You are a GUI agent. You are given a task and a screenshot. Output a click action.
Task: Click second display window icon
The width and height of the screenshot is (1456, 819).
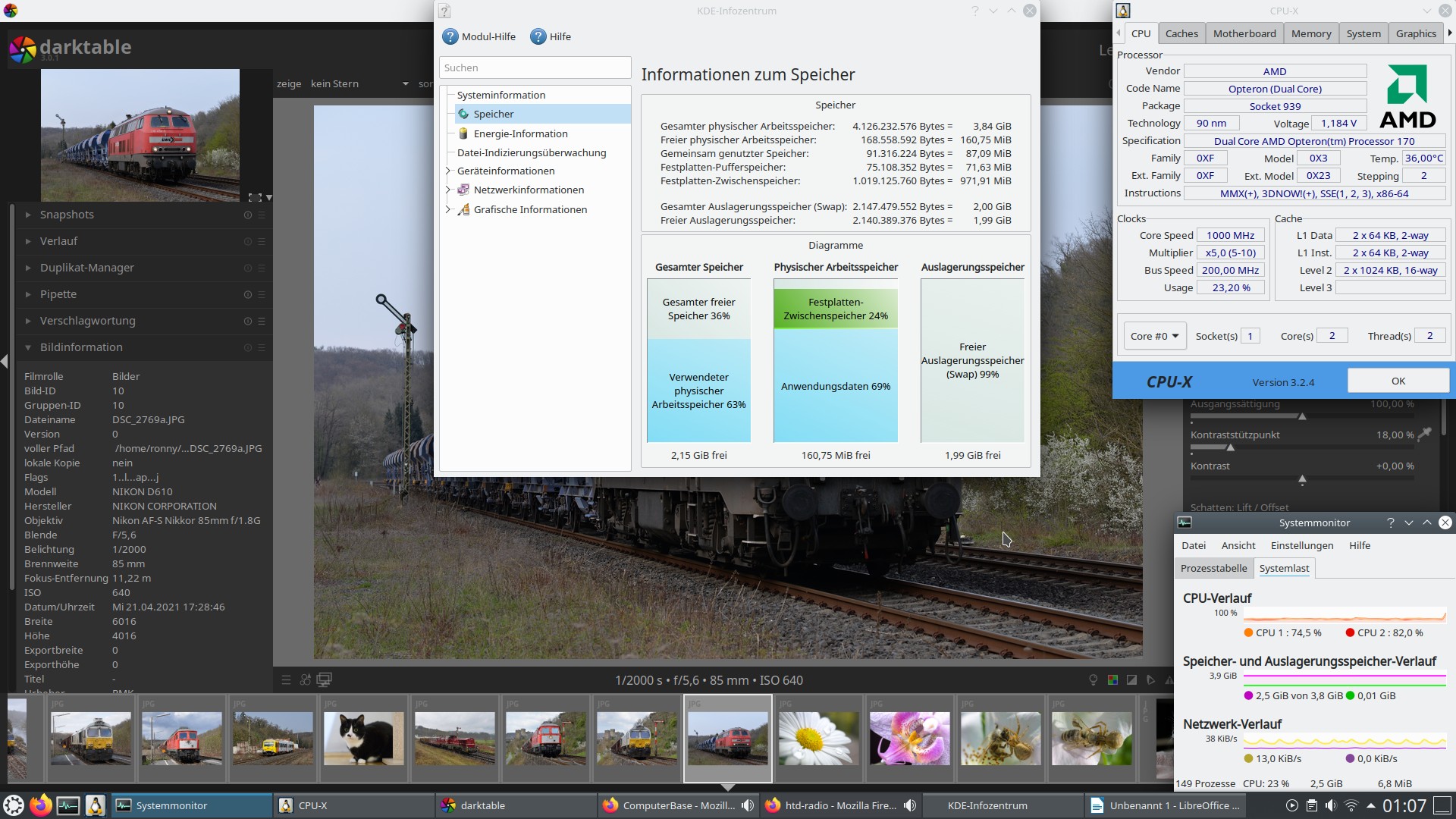pyautogui.click(x=325, y=680)
